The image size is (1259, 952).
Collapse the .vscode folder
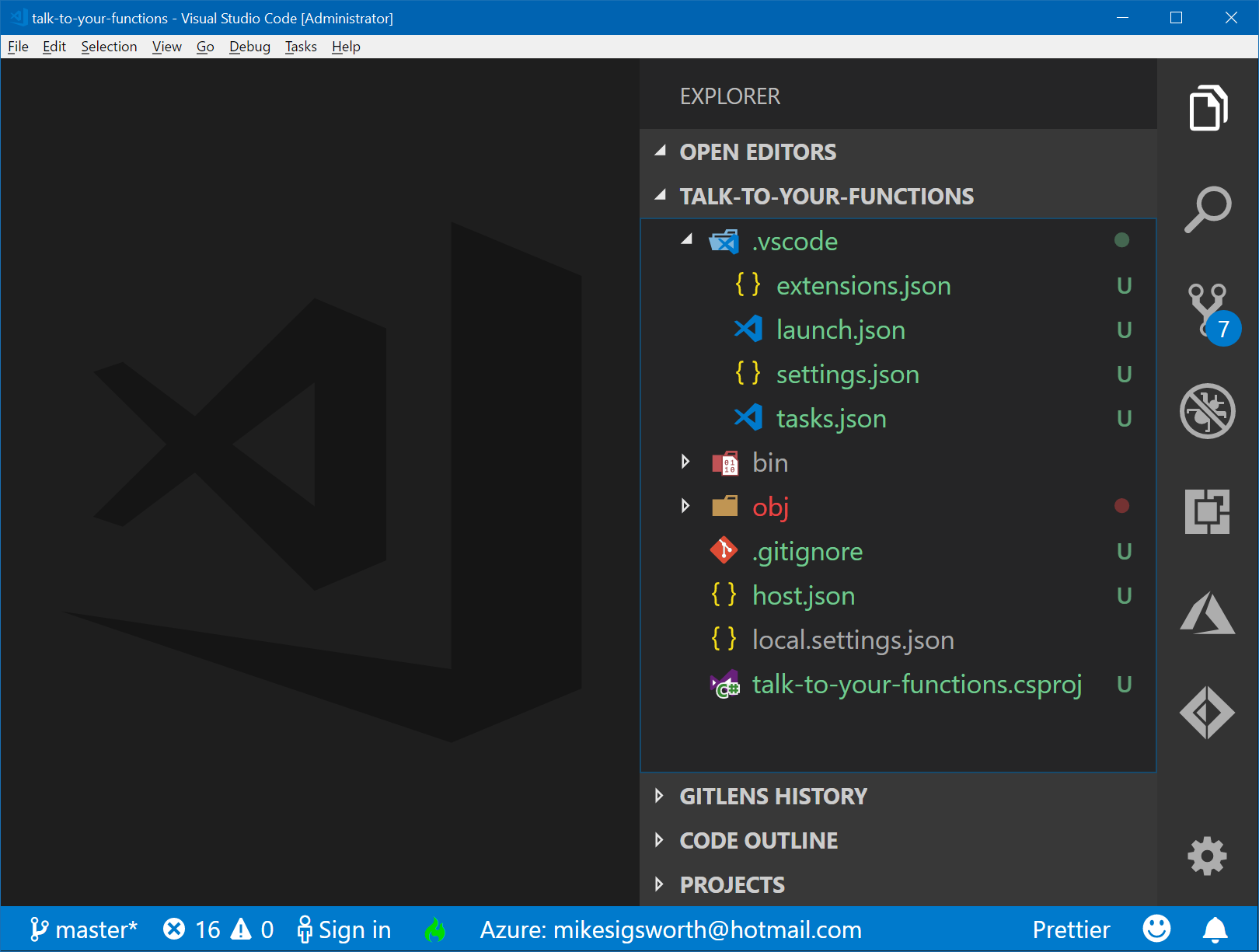pyautogui.click(x=686, y=240)
